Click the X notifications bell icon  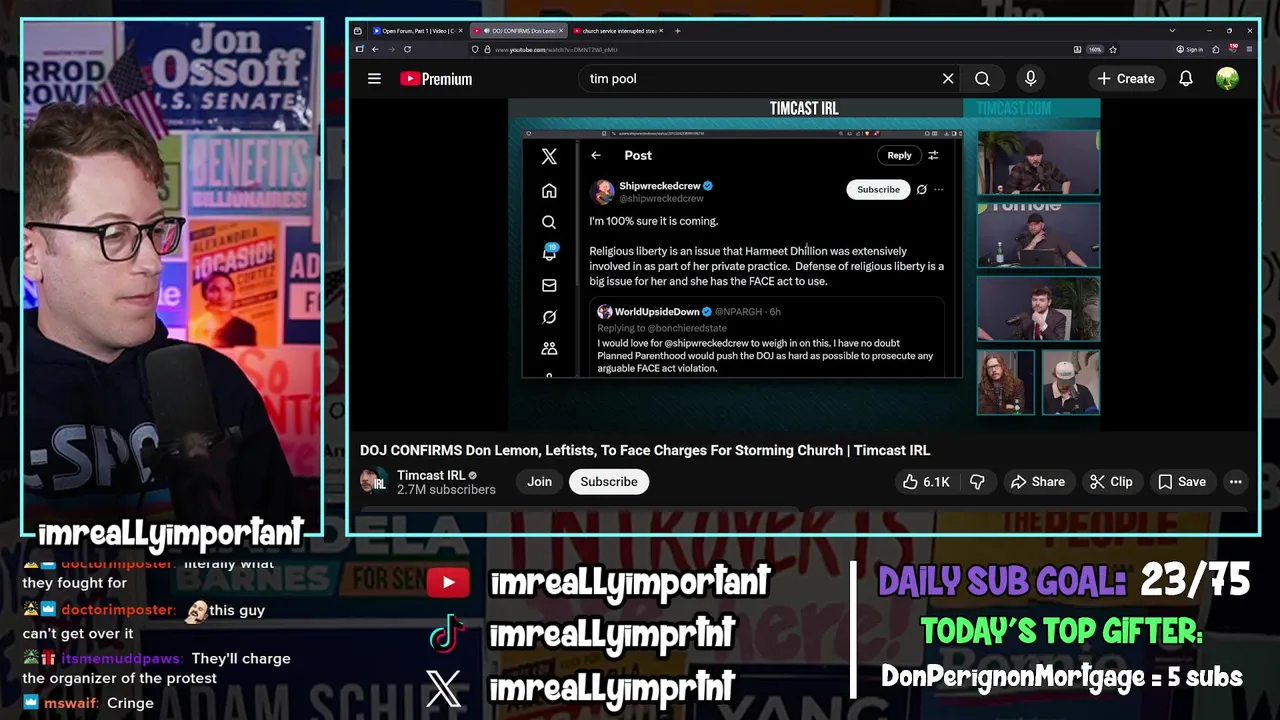(549, 253)
